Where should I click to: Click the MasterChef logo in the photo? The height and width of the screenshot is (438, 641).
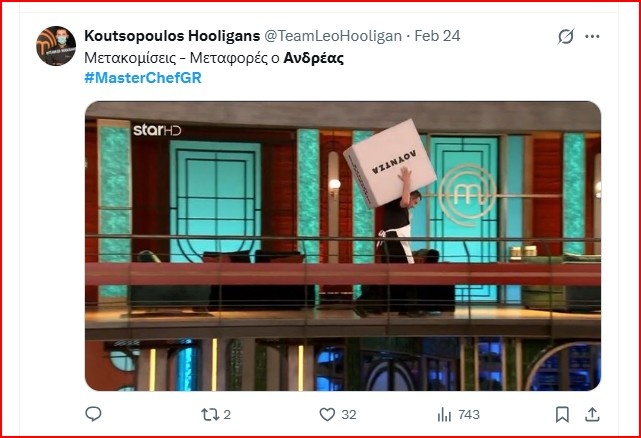(x=467, y=195)
